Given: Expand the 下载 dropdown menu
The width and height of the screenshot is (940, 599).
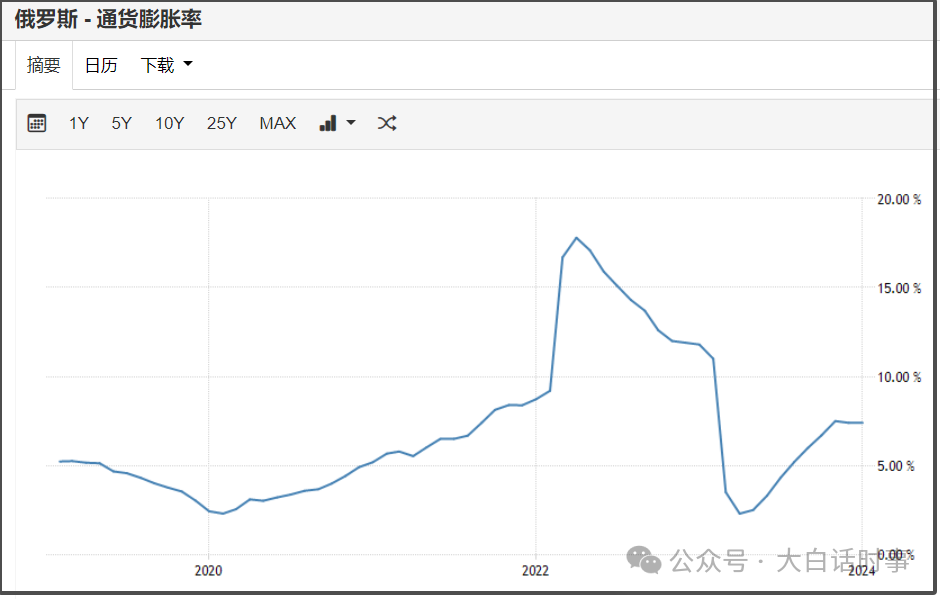Looking at the screenshot, I should [x=166, y=65].
